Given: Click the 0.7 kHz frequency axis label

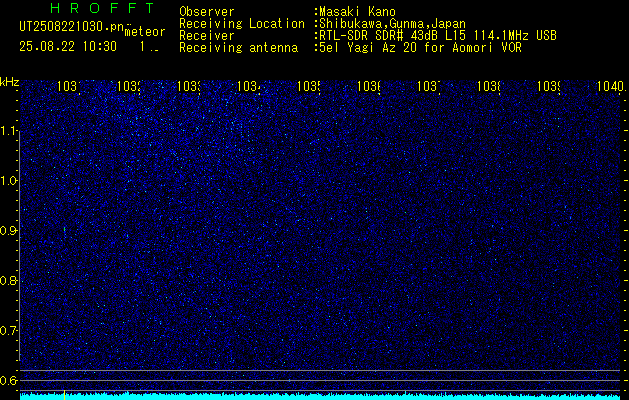Looking at the screenshot, I should 9,331.
